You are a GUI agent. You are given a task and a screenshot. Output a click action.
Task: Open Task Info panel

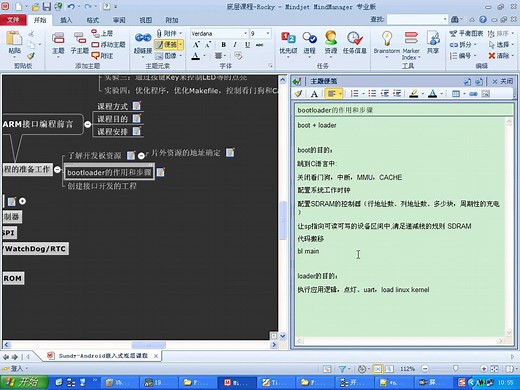pyautogui.click(x=354, y=43)
